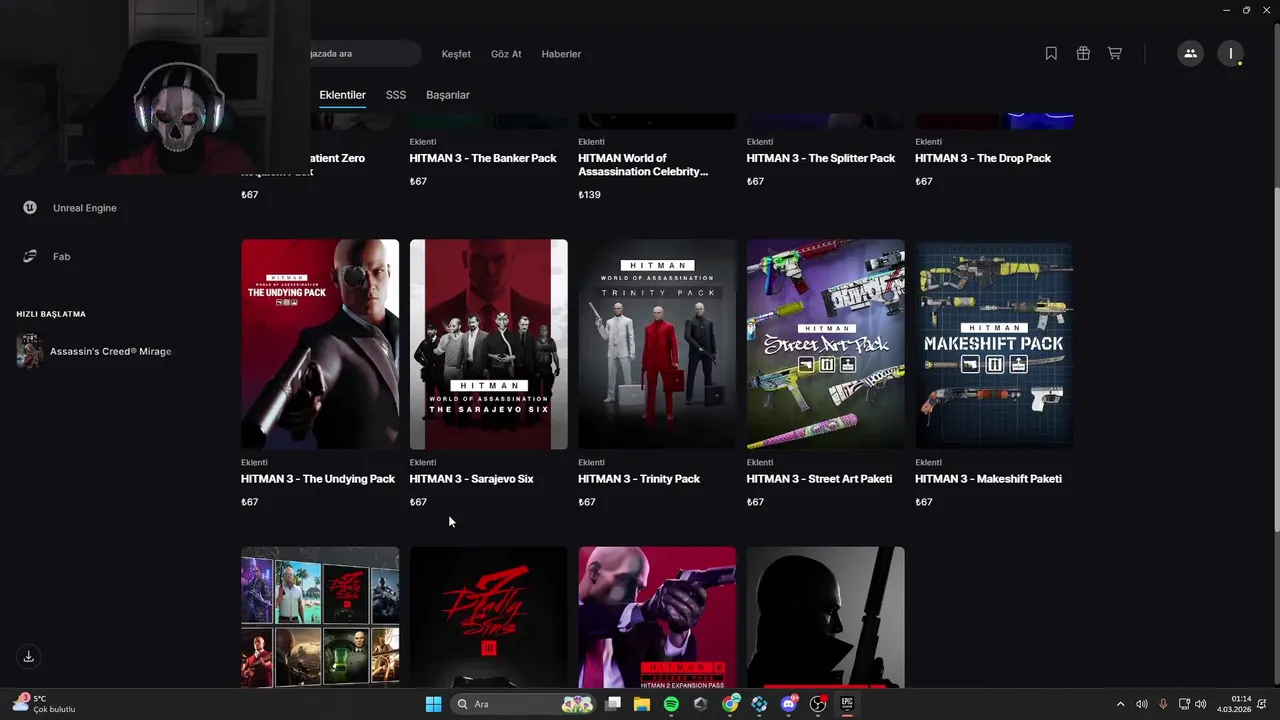Viewport: 1280px width, 720px height.
Task: Open the Göz At menu
Action: pyautogui.click(x=506, y=54)
